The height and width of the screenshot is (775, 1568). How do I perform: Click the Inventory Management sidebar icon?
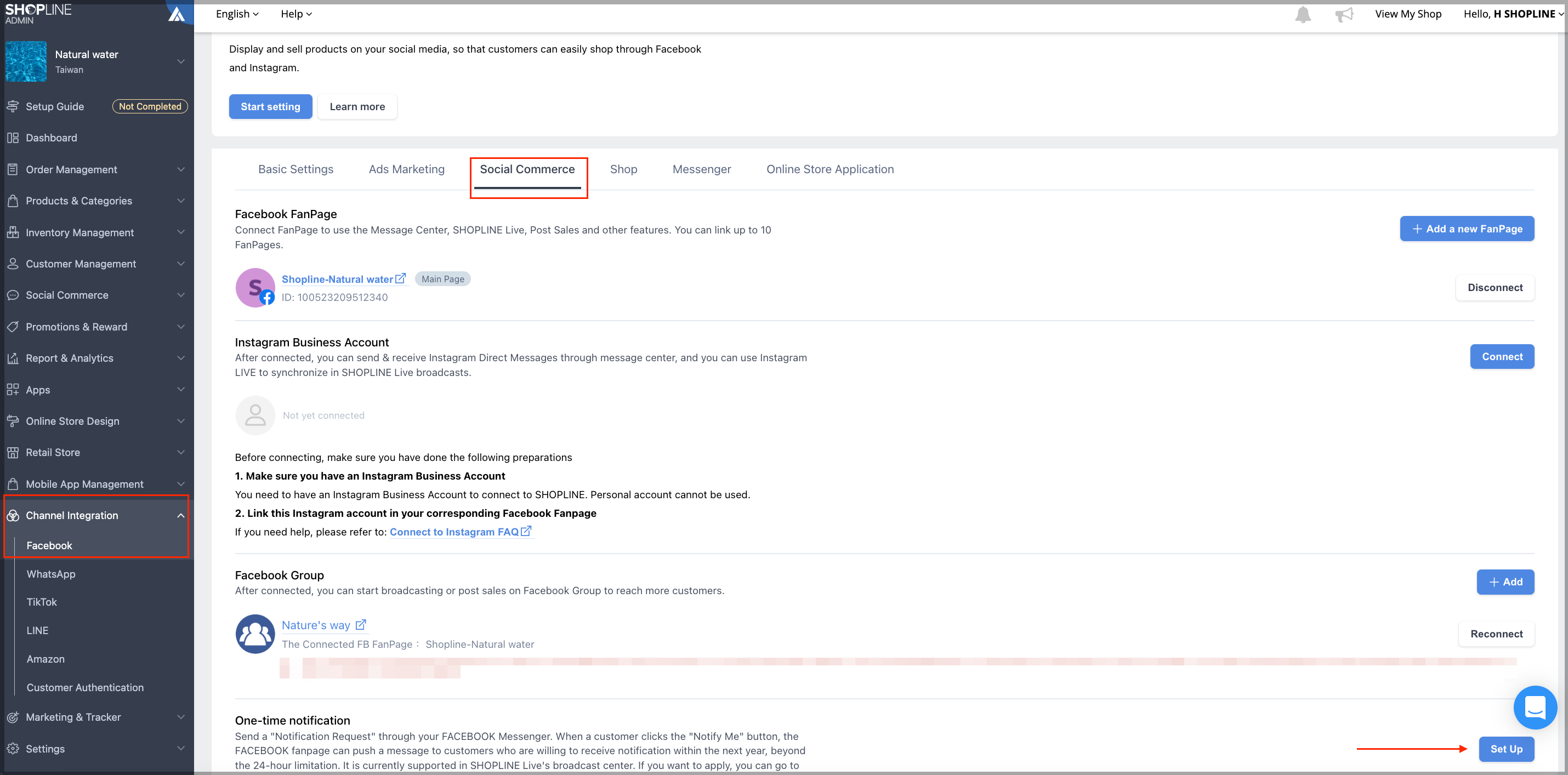13,232
